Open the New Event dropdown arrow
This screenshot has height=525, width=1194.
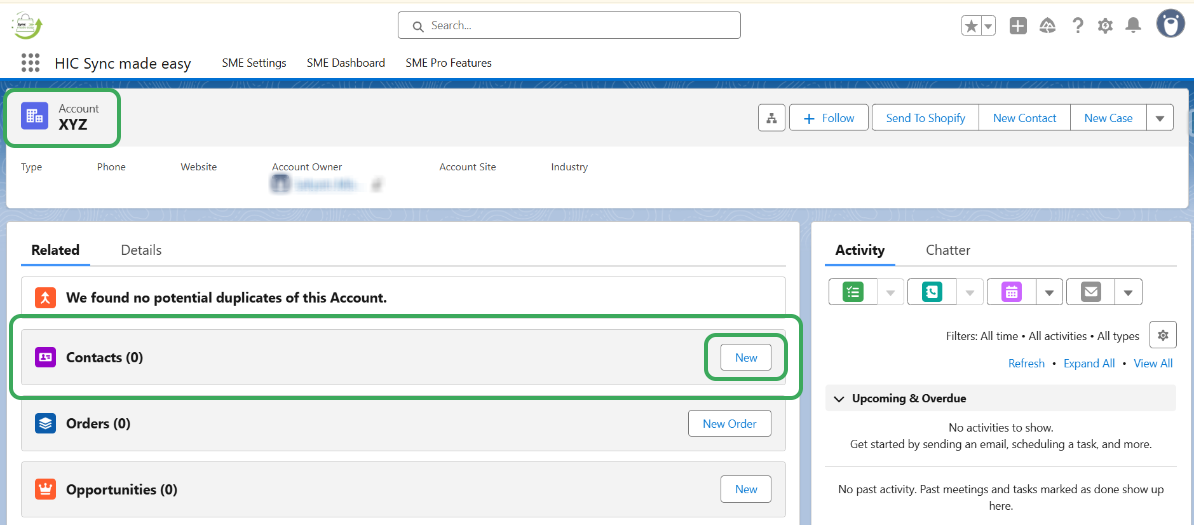(x=1049, y=292)
